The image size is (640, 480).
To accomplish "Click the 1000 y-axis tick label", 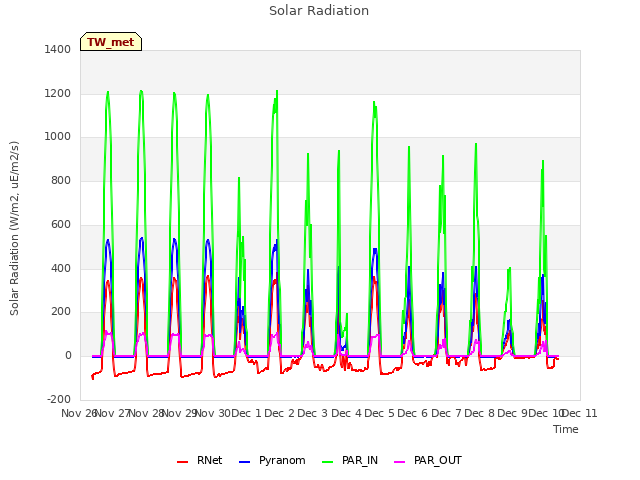I will click(x=58, y=137).
